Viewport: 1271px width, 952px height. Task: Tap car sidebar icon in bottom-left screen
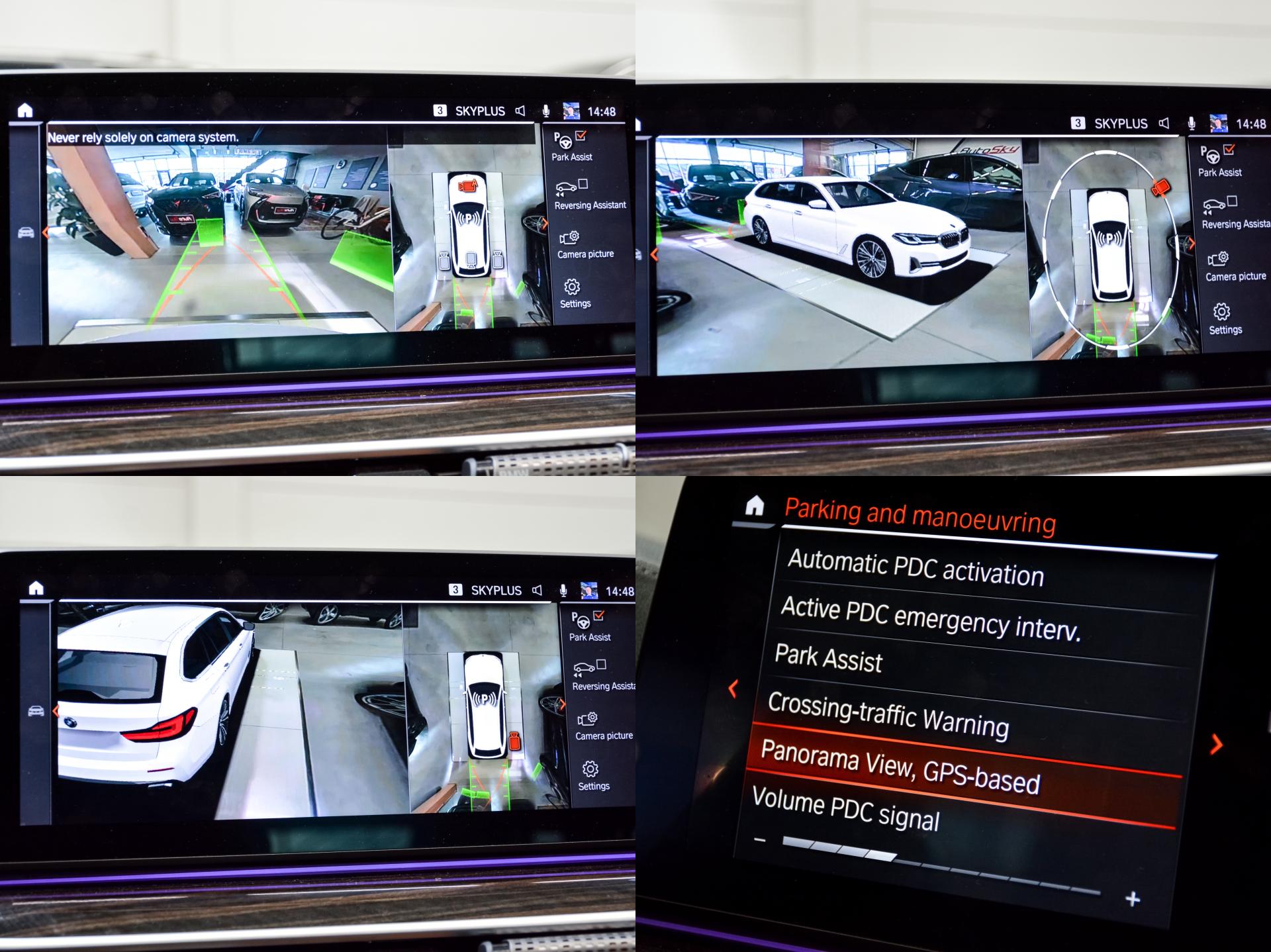pyautogui.click(x=36, y=711)
